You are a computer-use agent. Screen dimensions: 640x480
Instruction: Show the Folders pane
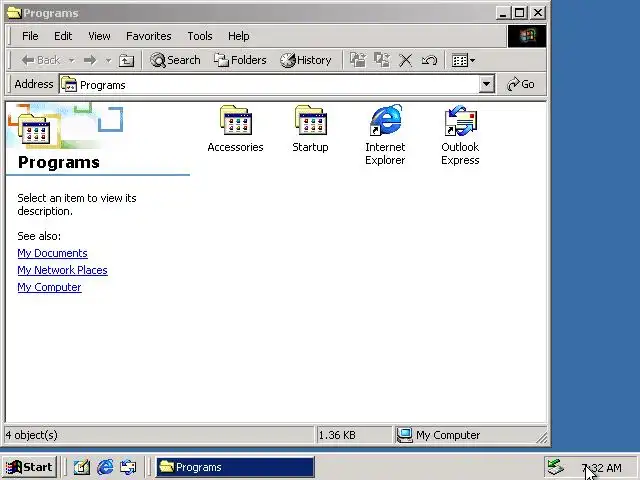click(240, 60)
